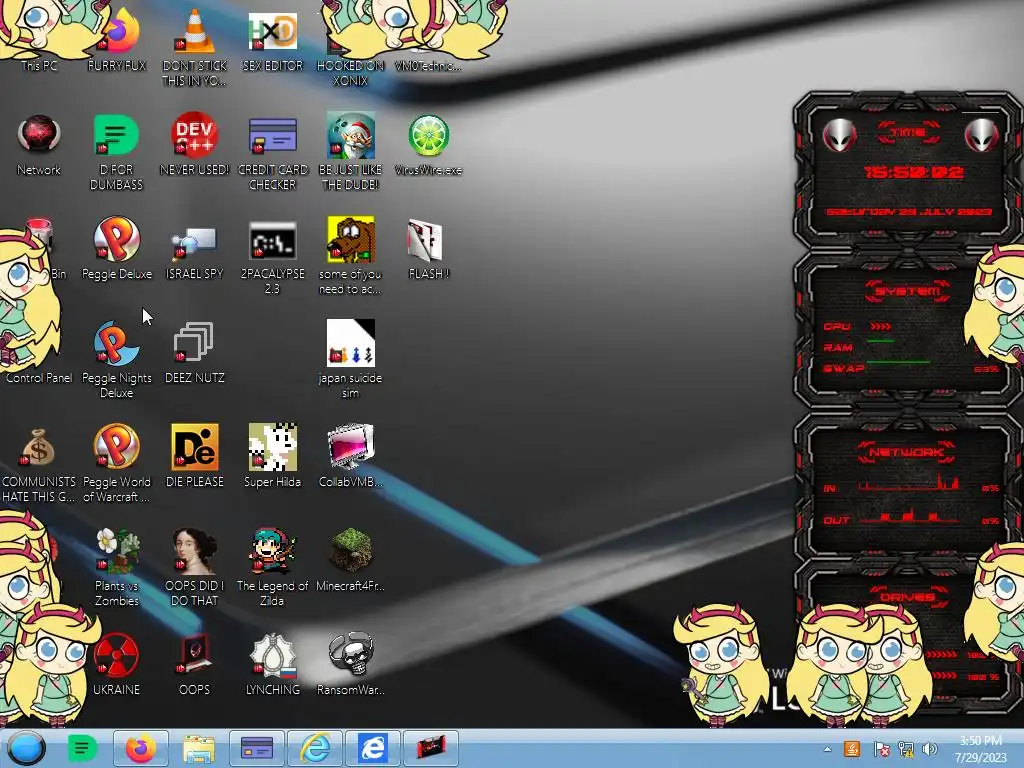Image resolution: width=1024 pixels, height=768 pixels.
Task: Open the DIE PLEASE icon
Action: click(195, 447)
